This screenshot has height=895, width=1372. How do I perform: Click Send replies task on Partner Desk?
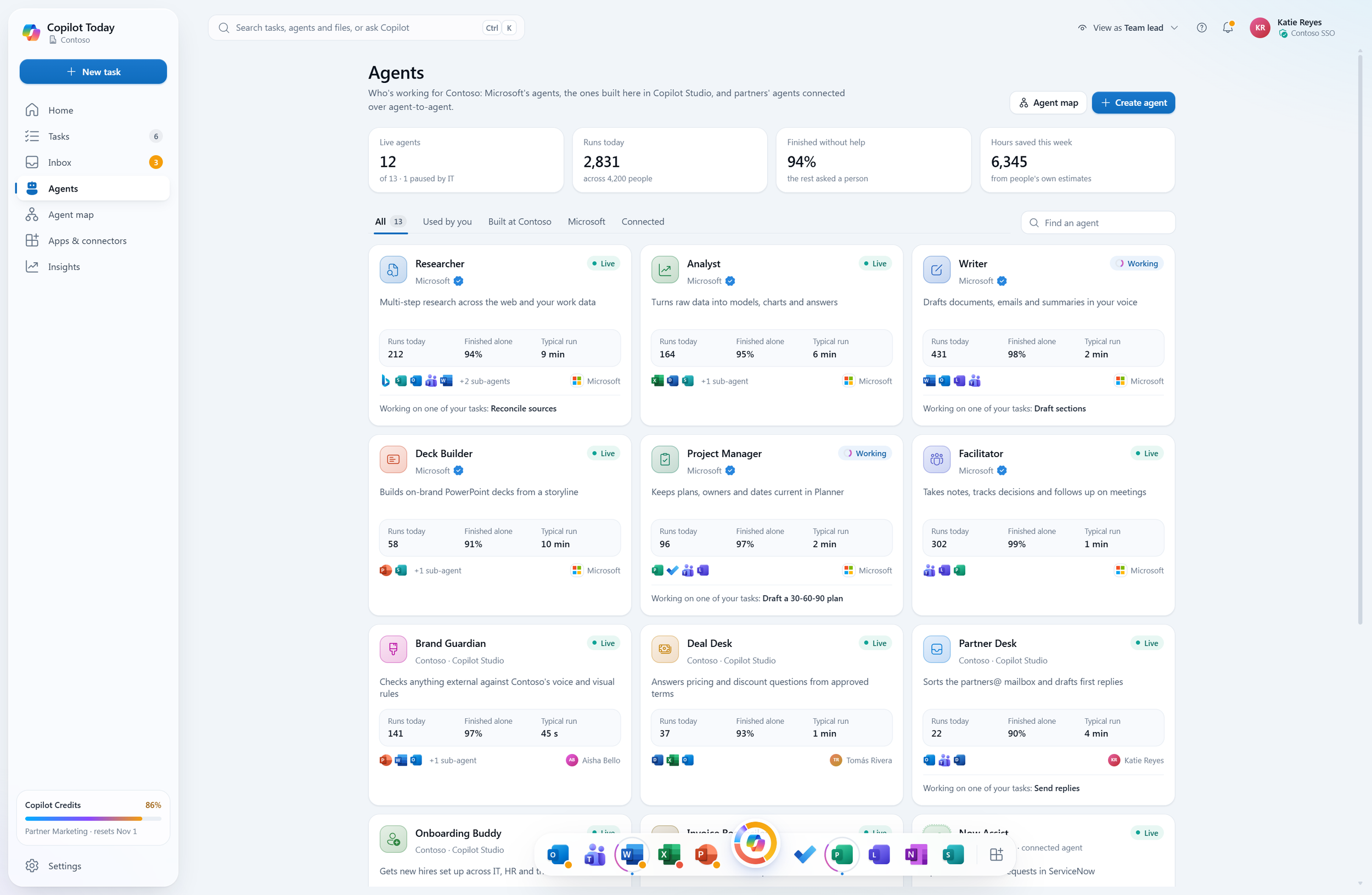point(1056,789)
